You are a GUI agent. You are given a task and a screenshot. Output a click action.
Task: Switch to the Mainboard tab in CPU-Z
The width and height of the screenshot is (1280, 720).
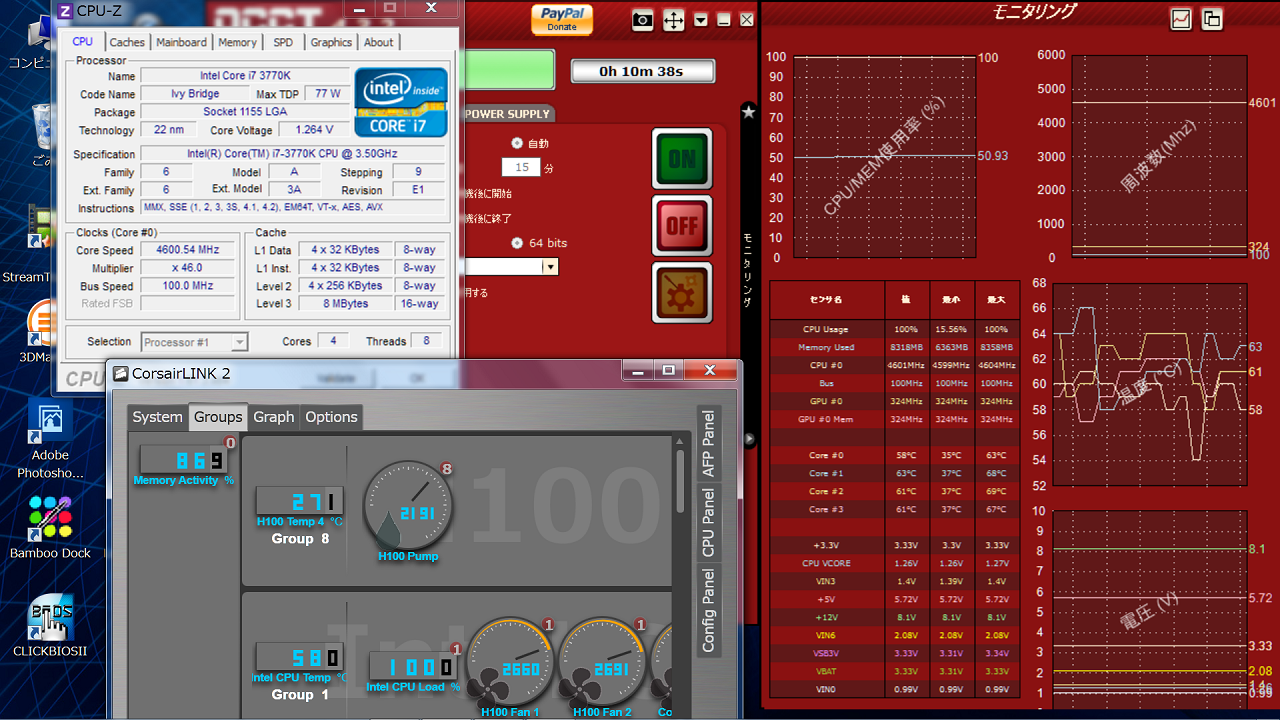click(x=181, y=42)
